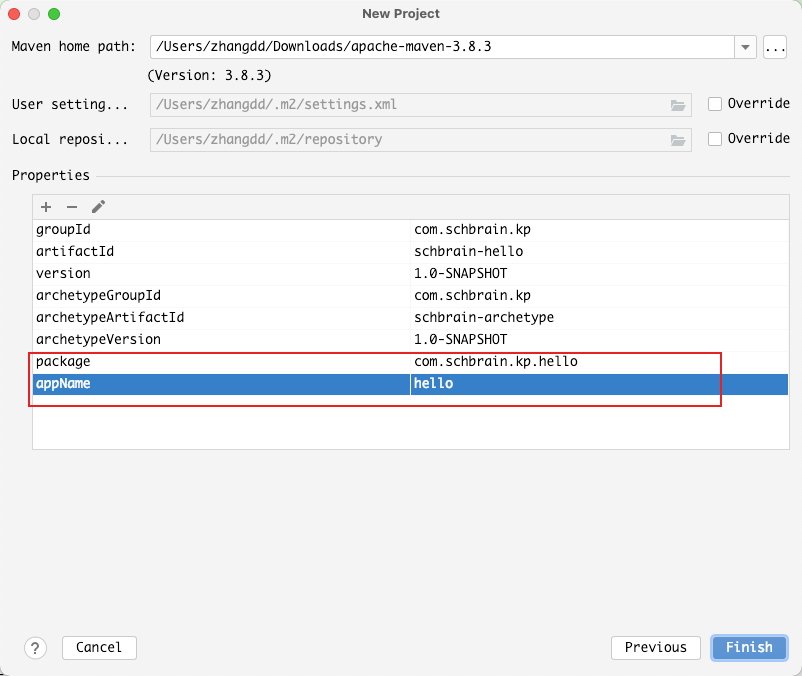Click folder icon in Local repository field

pos(678,140)
